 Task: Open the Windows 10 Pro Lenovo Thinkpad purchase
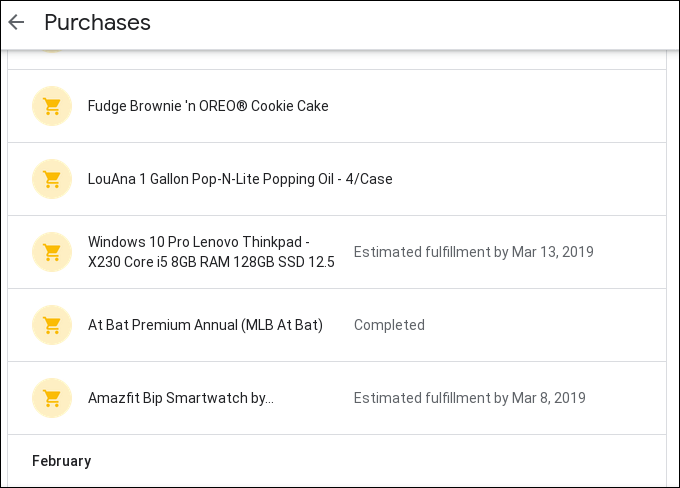pos(337,252)
